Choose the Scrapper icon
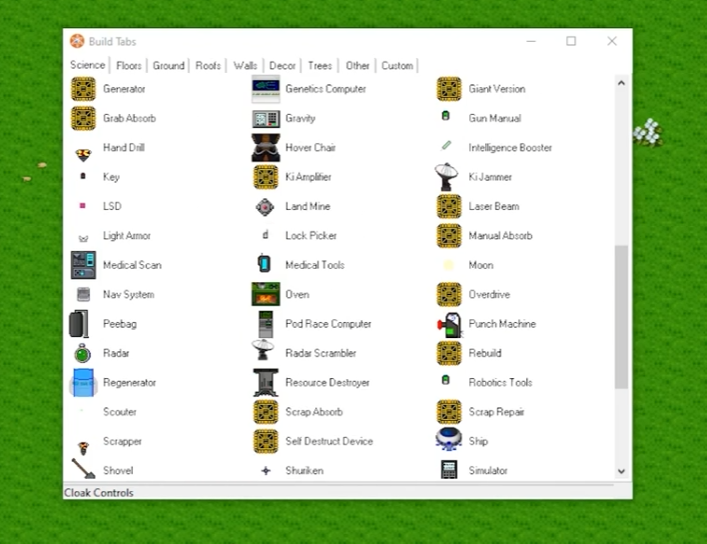 [83, 447]
